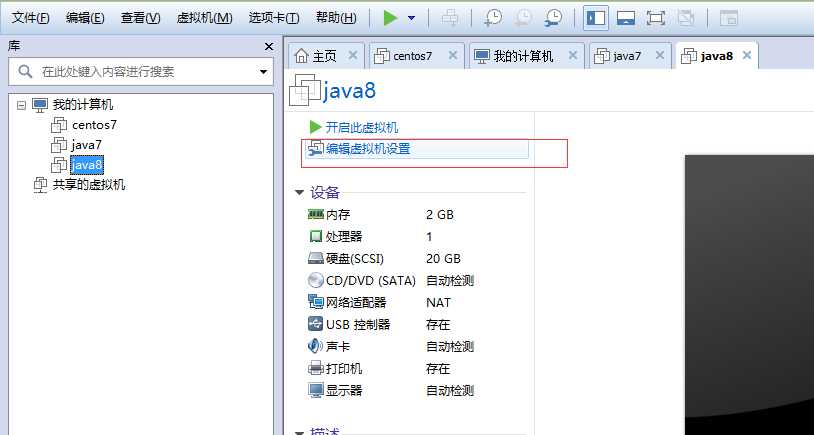Select 我的计算机 in the library tree
Viewport: 814px width, 435px height.
click(83, 105)
